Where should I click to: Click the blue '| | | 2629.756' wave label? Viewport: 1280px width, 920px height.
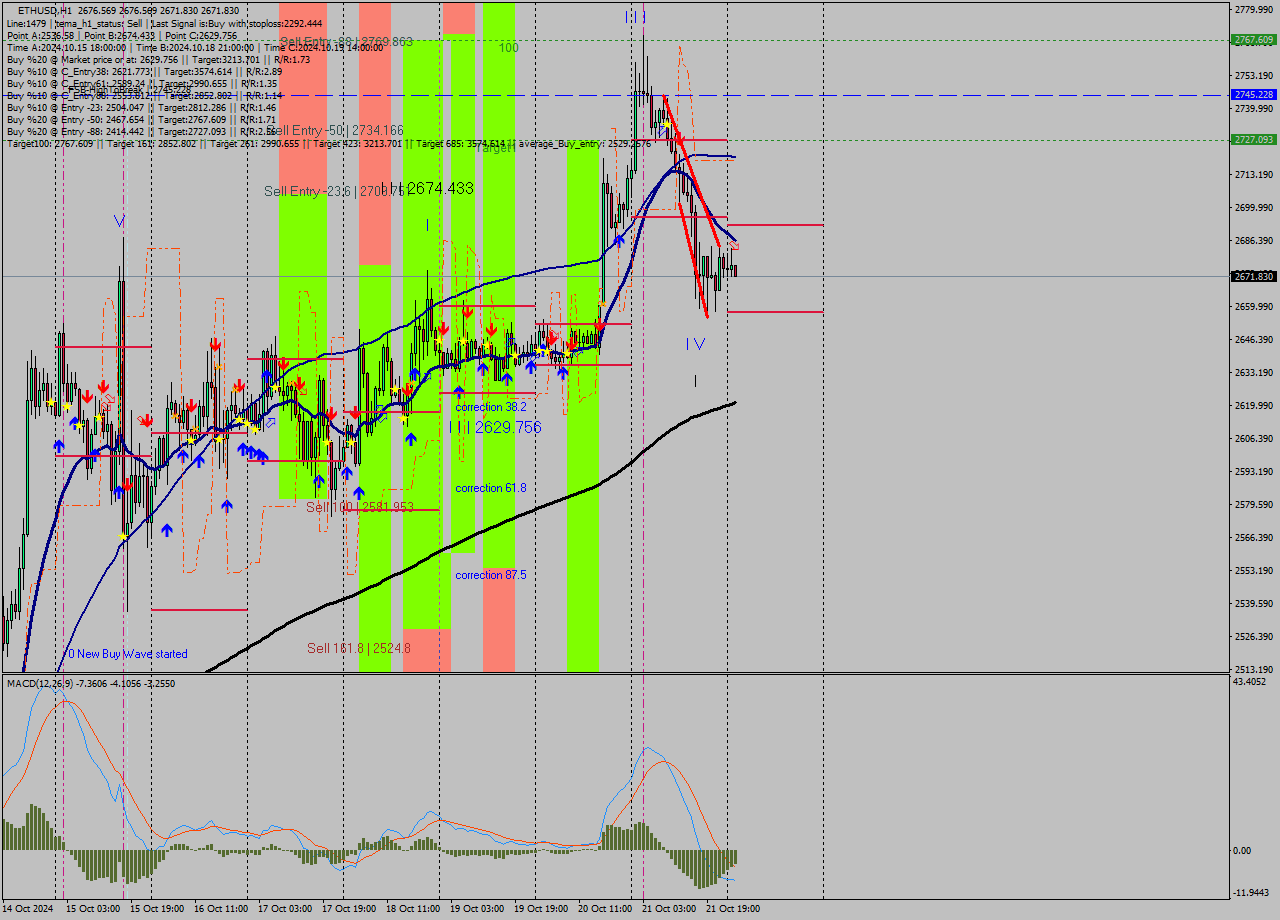pyautogui.click(x=495, y=427)
